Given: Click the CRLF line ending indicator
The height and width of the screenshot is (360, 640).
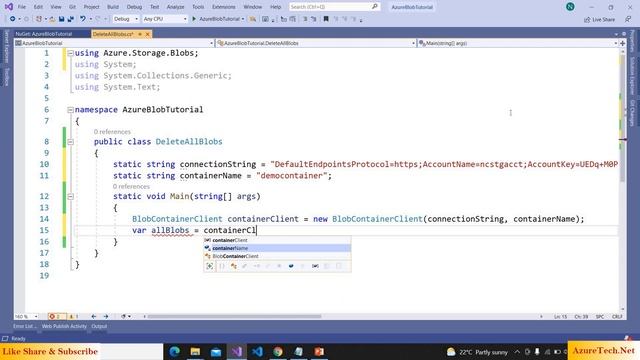Looking at the screenshot, I should pos(617,316).
